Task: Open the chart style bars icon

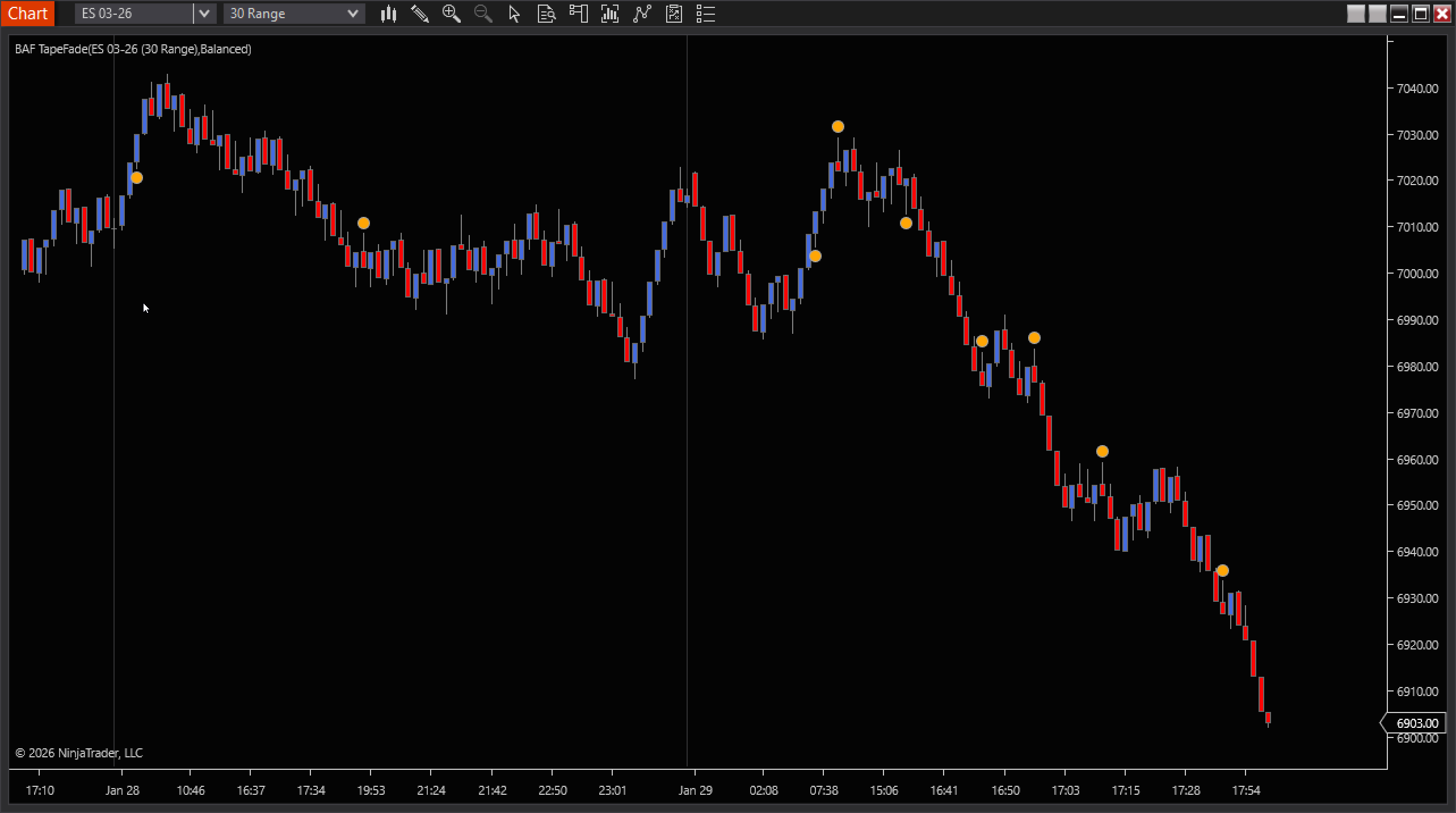Action: (388, 14)
